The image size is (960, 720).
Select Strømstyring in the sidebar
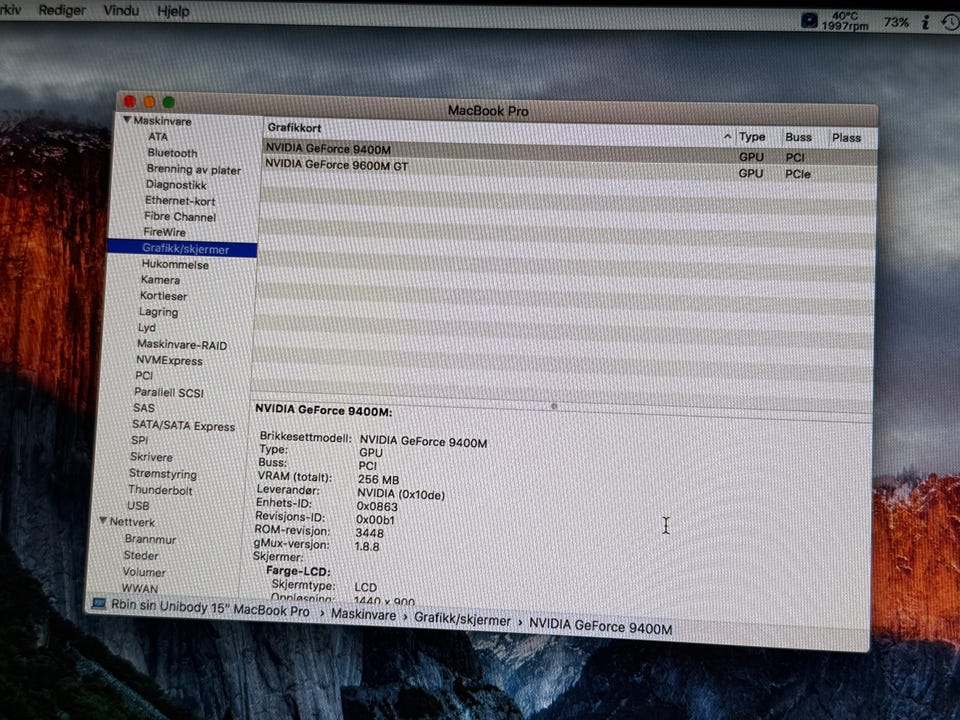[x=163, y=473]
